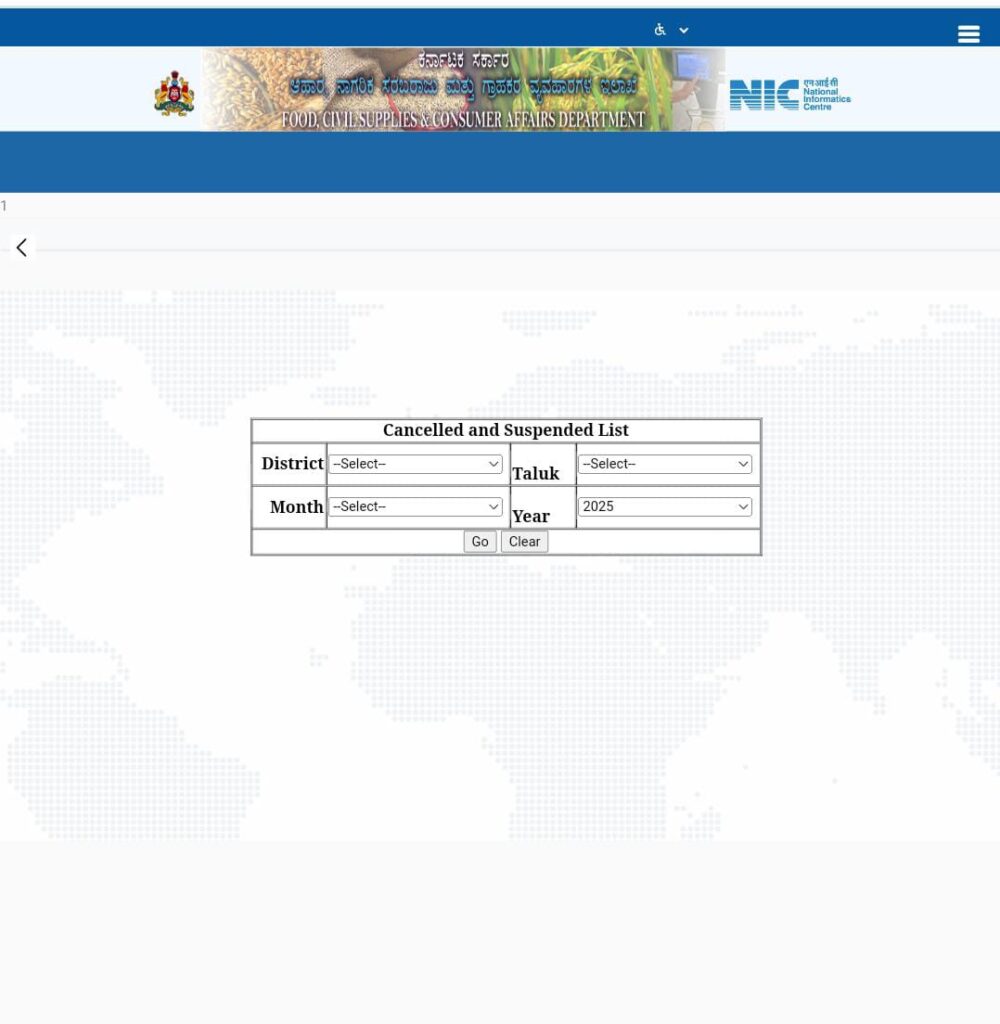This screenshot has height=1024, width=1000.
Task: Open the Month dropdown
Action: click(416, 507)
